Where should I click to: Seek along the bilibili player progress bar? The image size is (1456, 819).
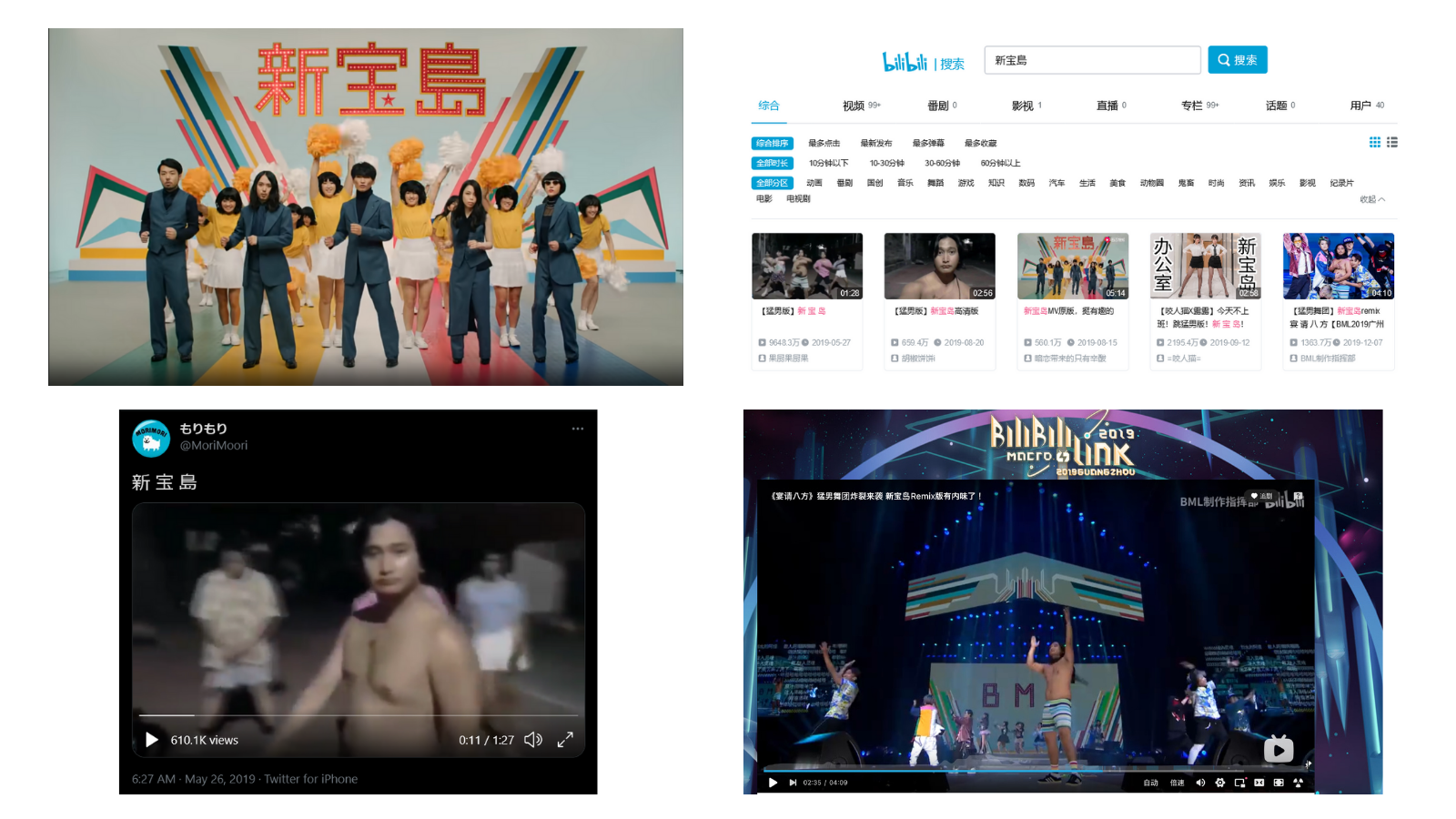click(x=1036, y=770)
